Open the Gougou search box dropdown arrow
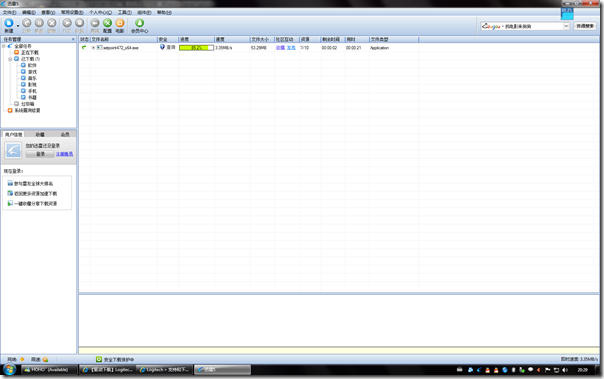Screen dimensions: 604x379 click(566, 26)
